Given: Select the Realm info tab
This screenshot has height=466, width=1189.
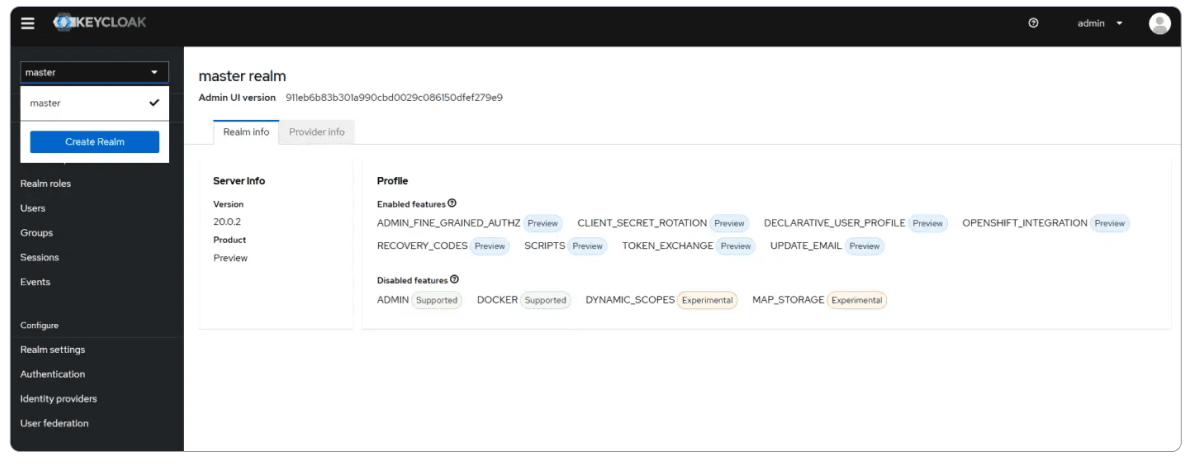Looking at the screenshot, I should point(245,132).
